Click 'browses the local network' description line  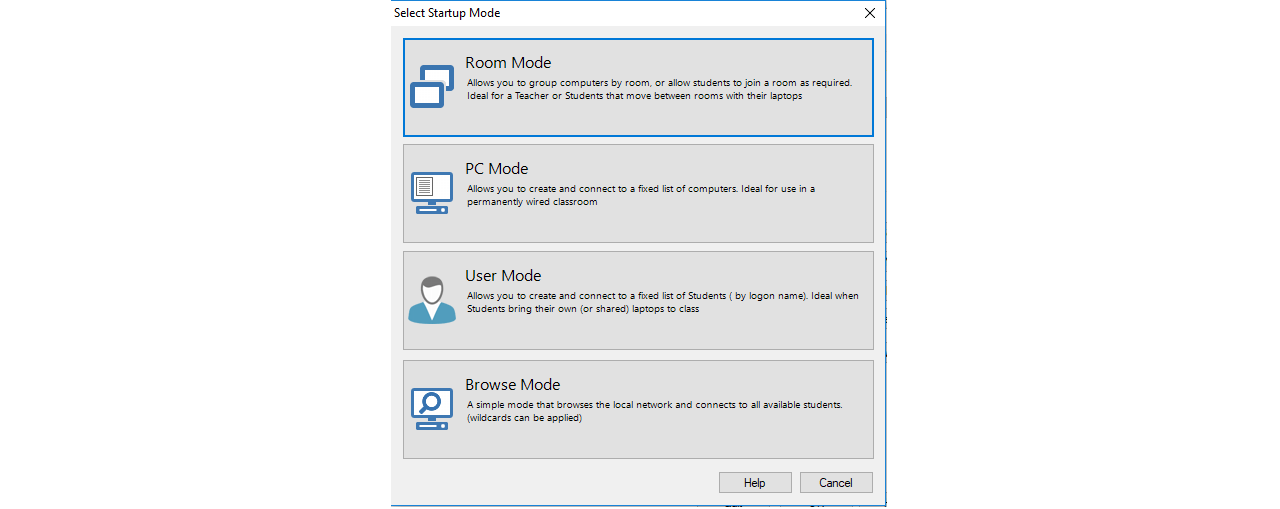pyautogui.click(x=655, y=405)
